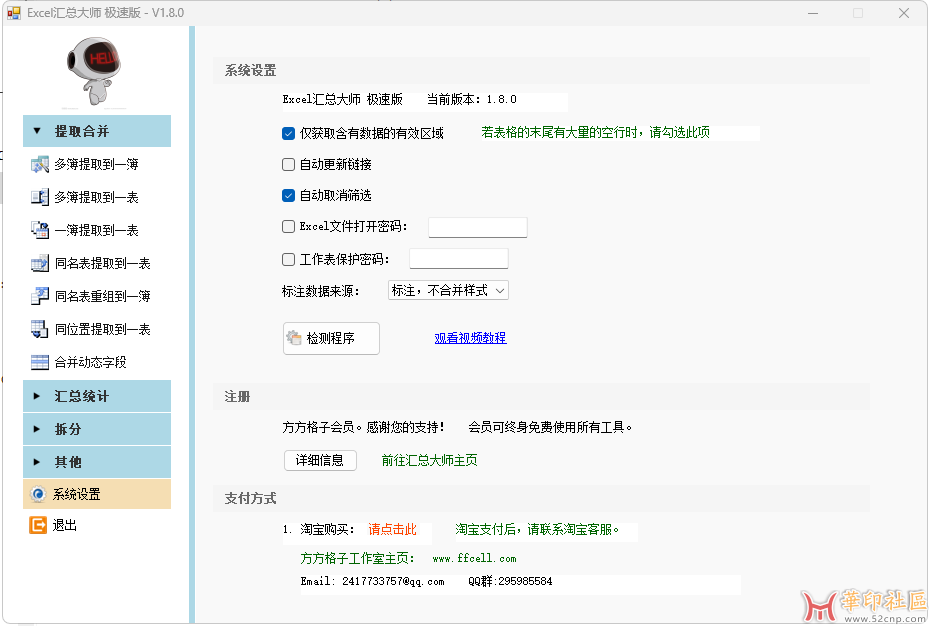Open the 观看视频教程 link
930x626 pixels.
(470, 338)
